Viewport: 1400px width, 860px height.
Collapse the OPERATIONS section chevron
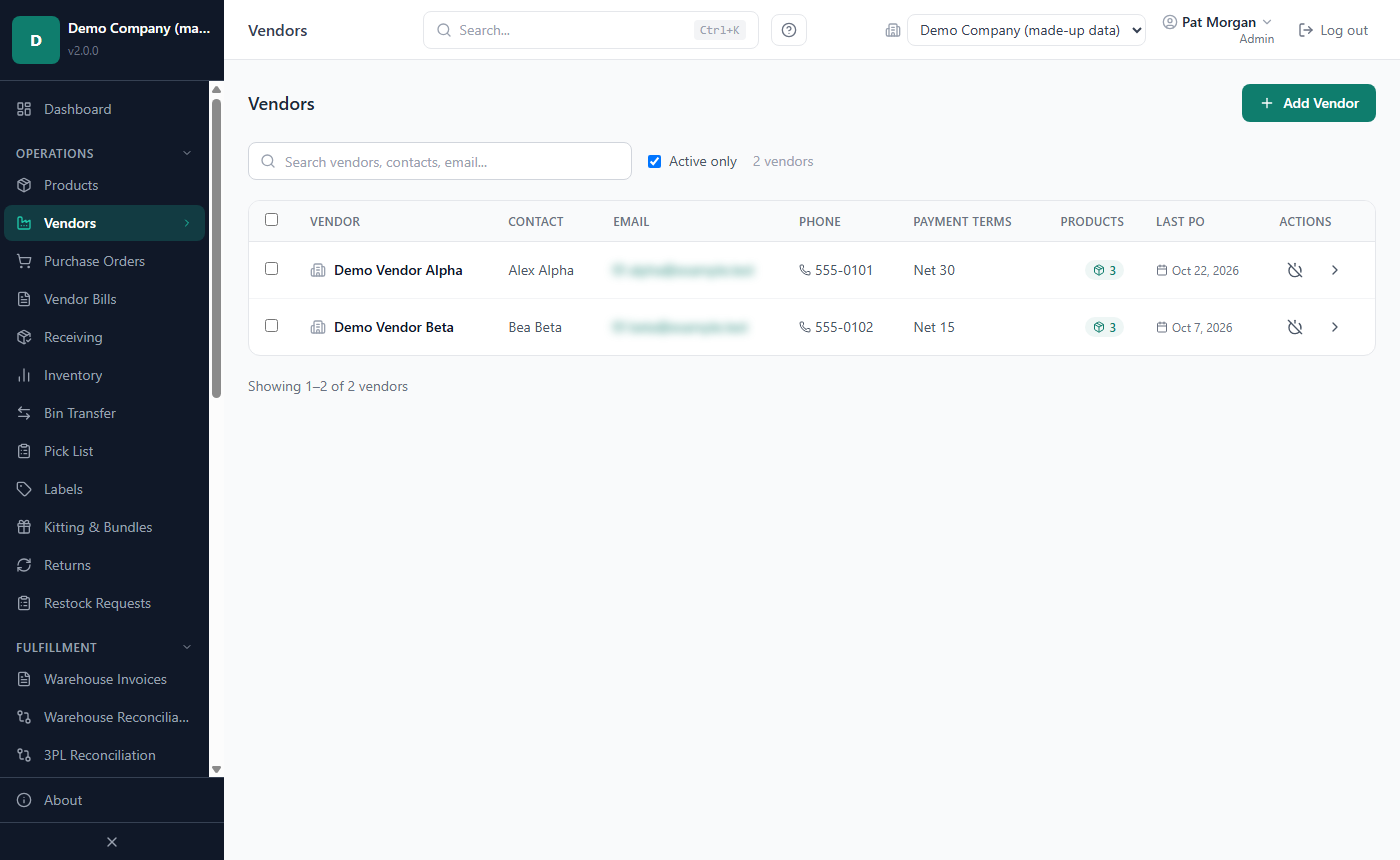pyautogui.click(x=186, y=153)
